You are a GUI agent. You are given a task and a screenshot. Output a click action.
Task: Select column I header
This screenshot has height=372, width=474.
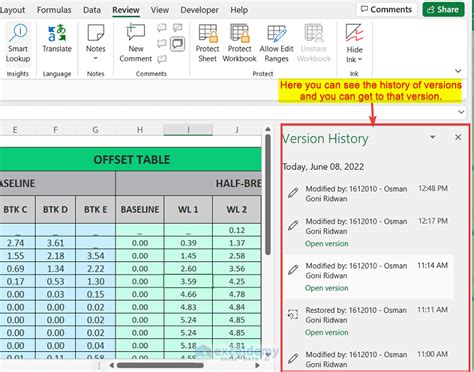pos(188,130)
